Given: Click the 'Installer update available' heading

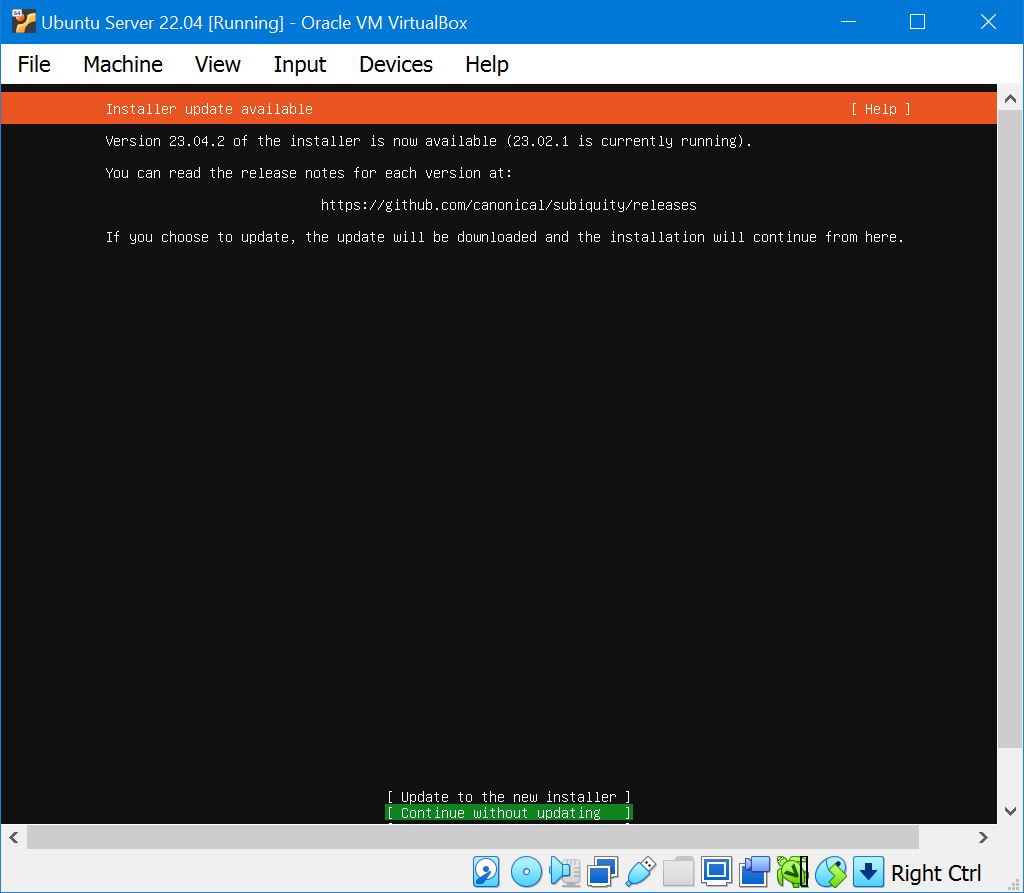Looking at the screenshot, I should tap(209, 109).
